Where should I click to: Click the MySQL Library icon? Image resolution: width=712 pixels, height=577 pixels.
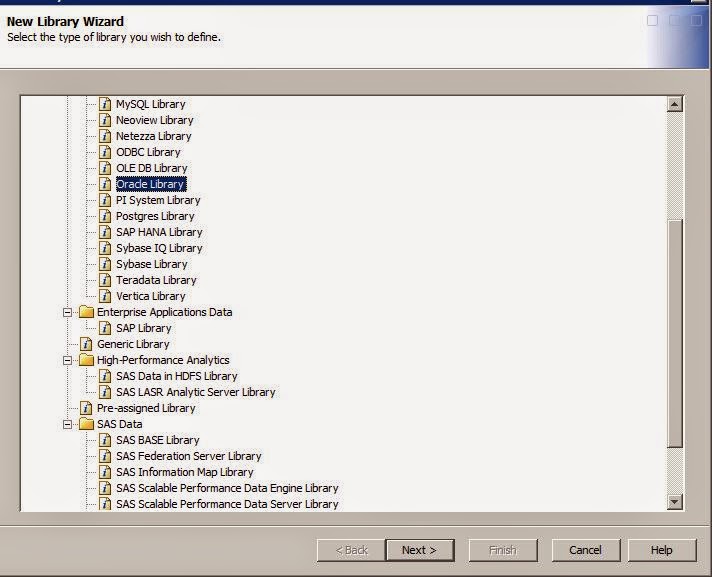click(x=105, y=104)
